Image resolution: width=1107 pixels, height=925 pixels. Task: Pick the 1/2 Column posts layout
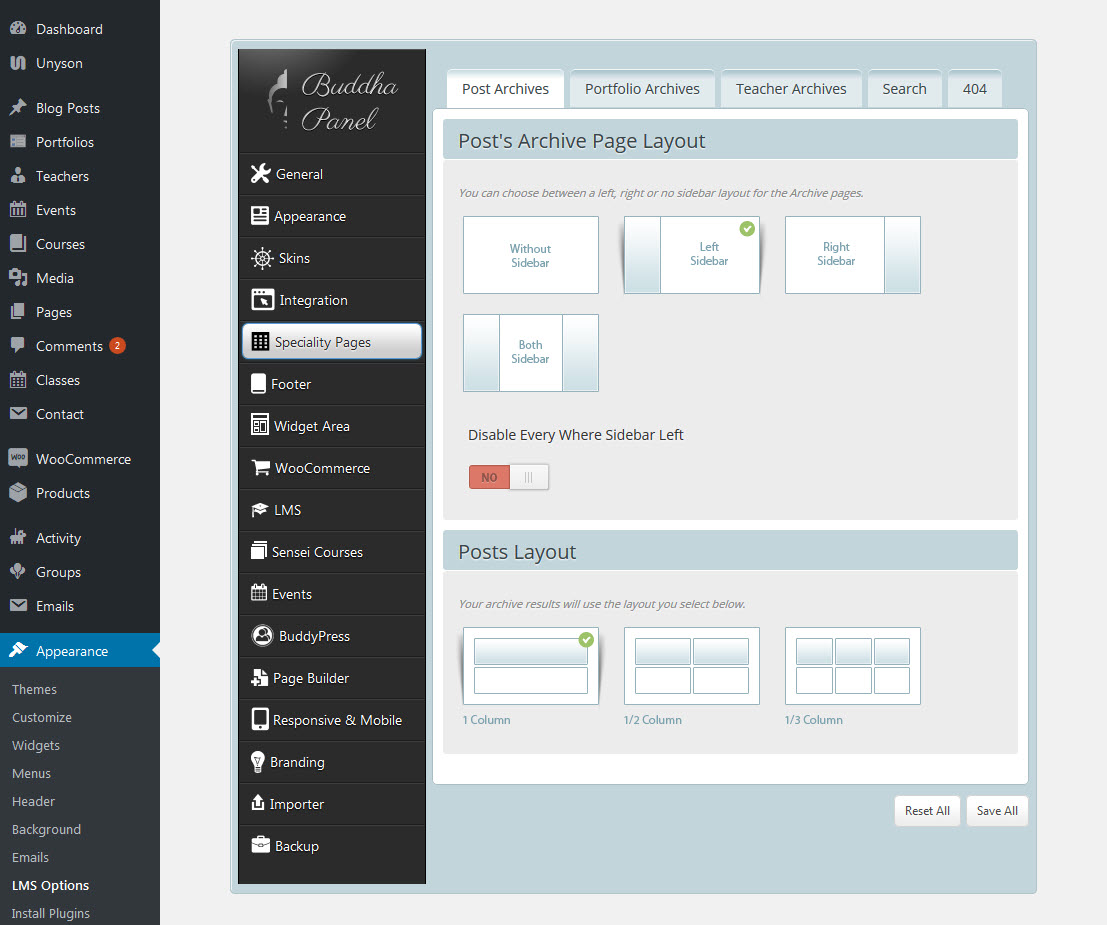[691, 666]
